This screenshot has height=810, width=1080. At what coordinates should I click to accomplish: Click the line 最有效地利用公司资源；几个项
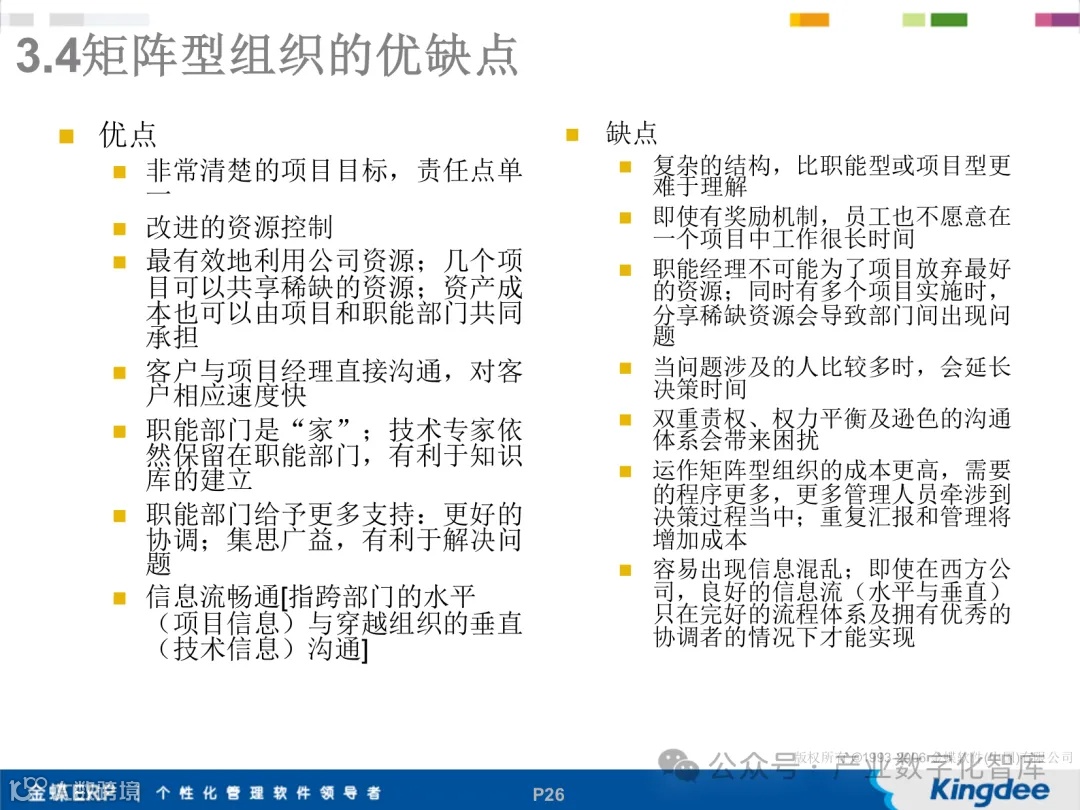click(x=334, y=261)
